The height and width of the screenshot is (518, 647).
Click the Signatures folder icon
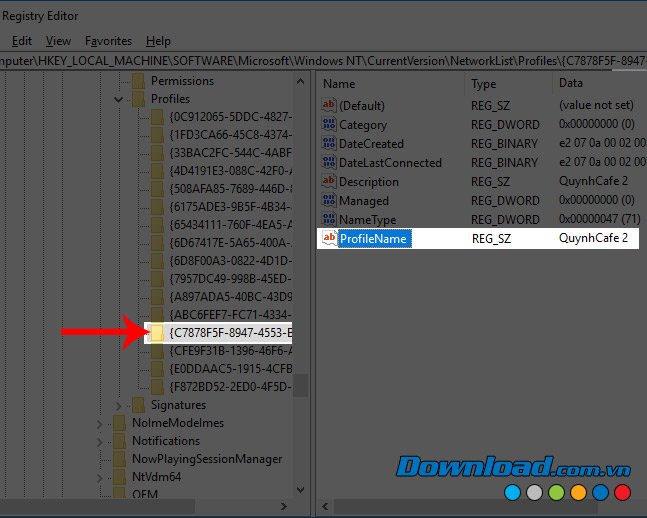[x=139, y=405]
